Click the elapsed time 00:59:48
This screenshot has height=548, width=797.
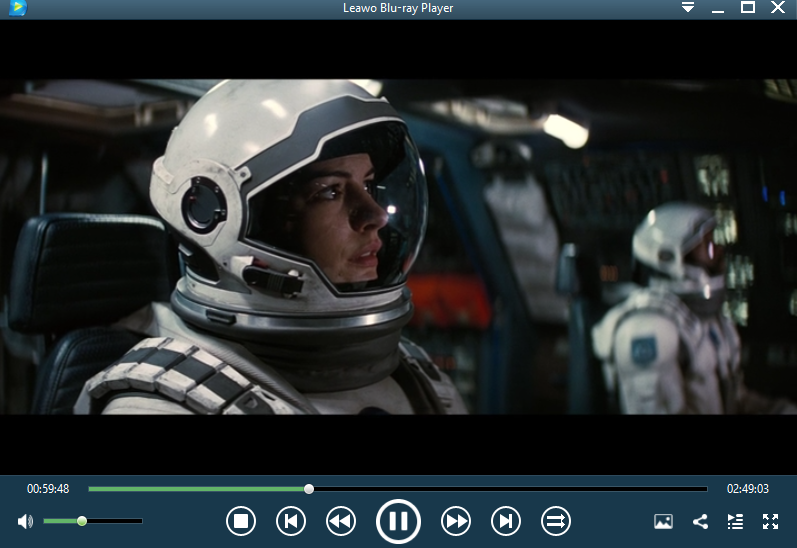coord(48,489)
